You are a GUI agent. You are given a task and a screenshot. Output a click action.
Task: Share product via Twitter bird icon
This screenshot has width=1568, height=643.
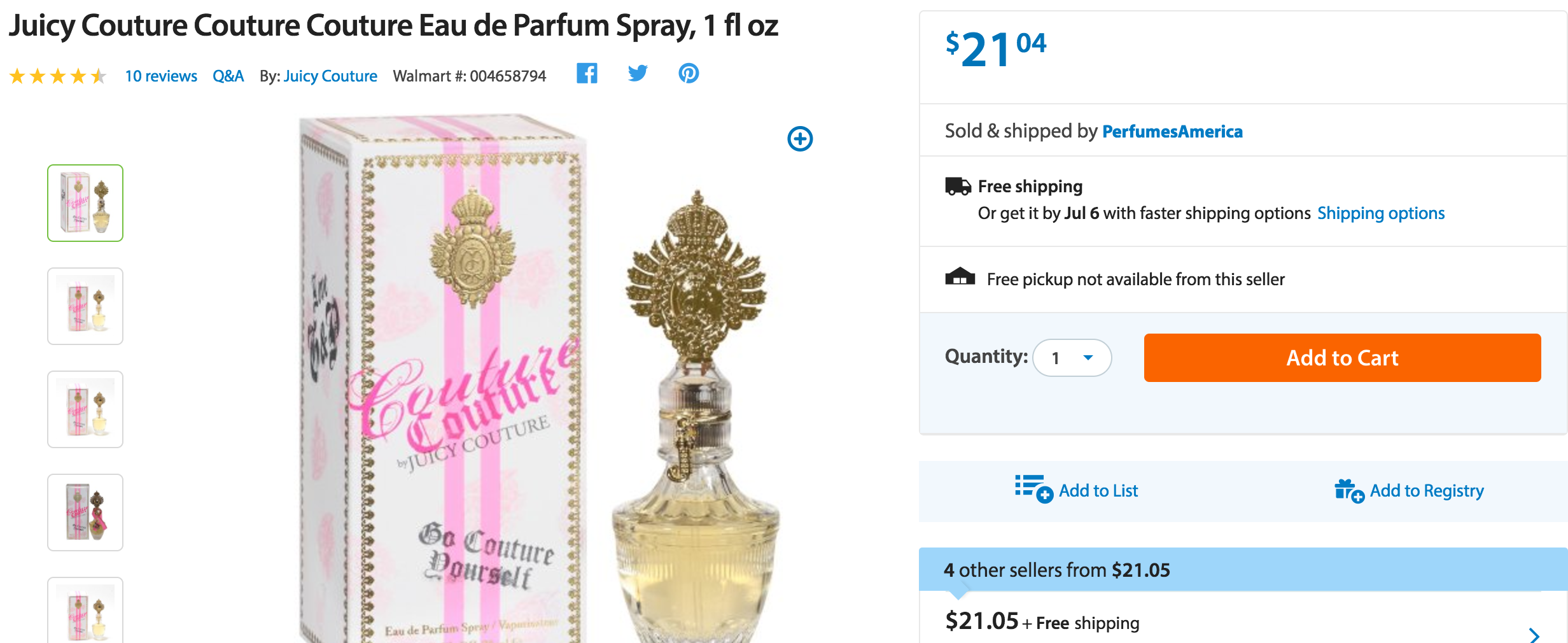tap(637, 74)
